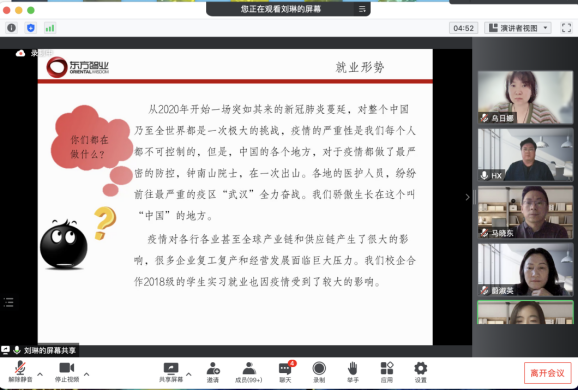The width and height of the screenshot is (578, 390).
Task: Show network signal statistics icon
Action: [50, 28]
